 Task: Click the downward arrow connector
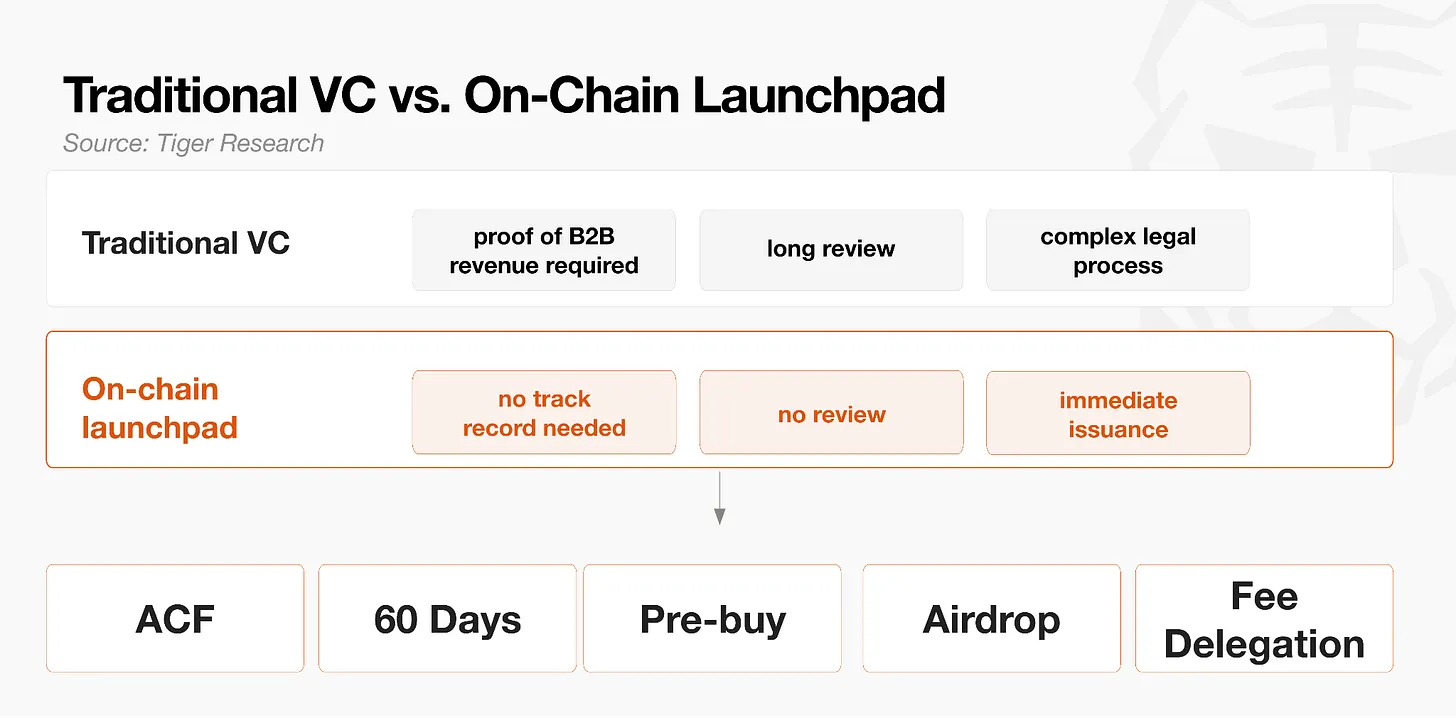[x=719, y=497]
